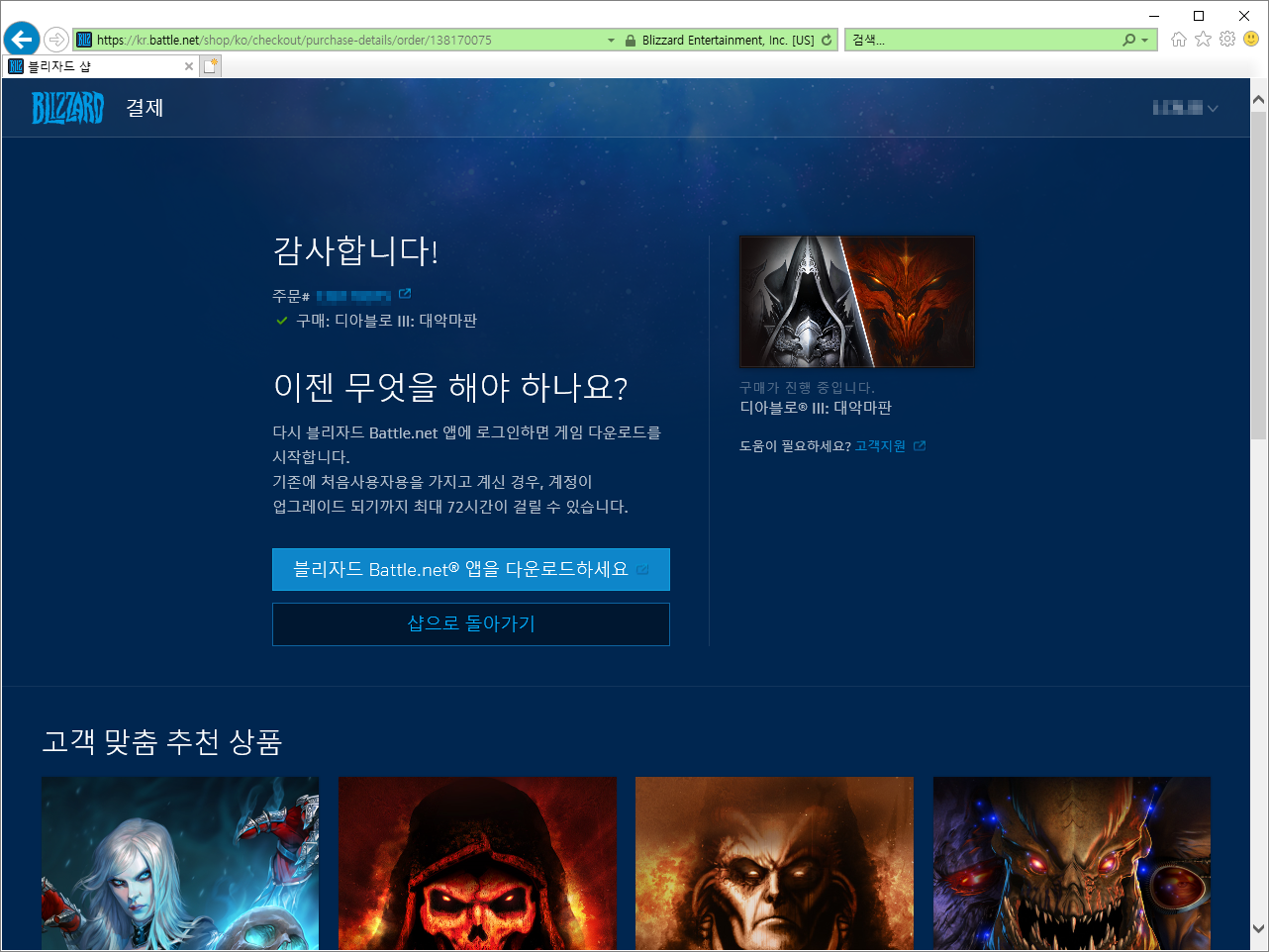Click the 검색... search input field

point(984,41)
